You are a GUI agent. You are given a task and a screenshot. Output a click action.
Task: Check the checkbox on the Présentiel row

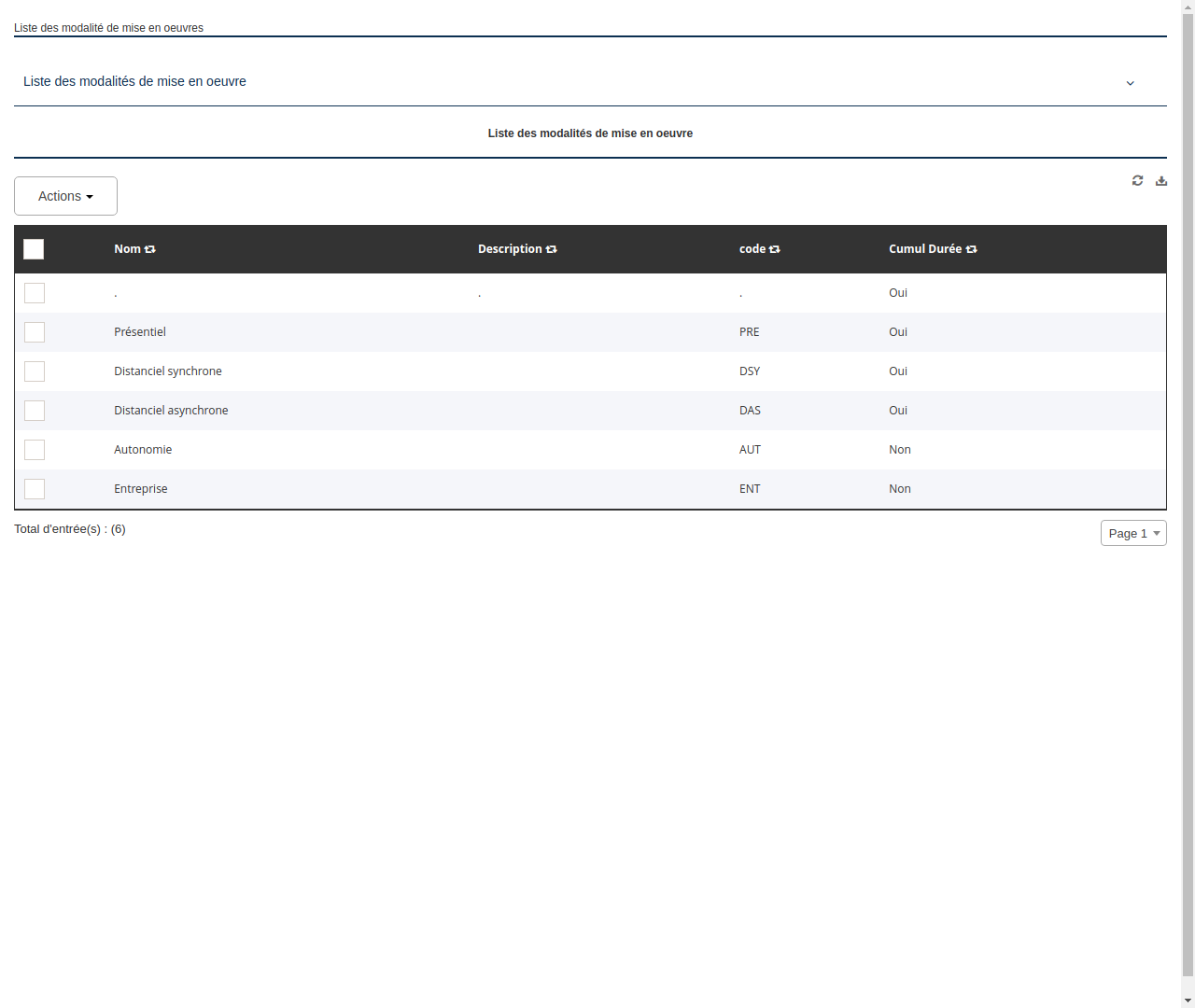(x=35, y=332)
